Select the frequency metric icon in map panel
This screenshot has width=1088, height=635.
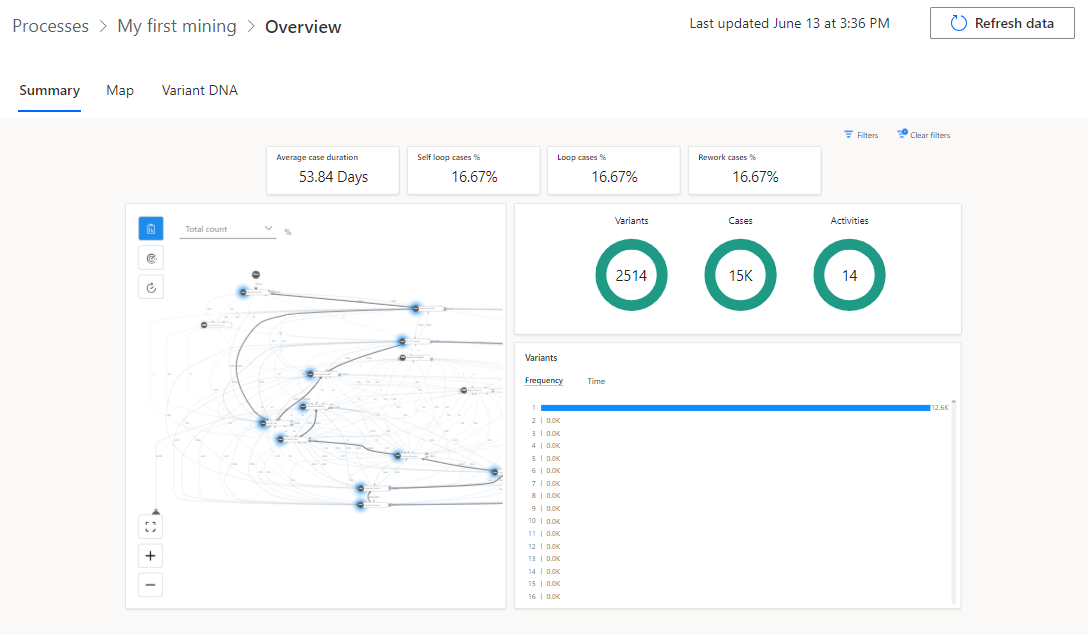[151, 229]
